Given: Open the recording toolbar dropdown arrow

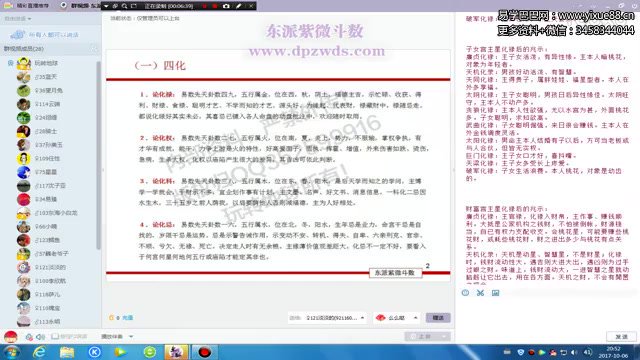Looking at the screenshot, I should click(x=106, y=6).
